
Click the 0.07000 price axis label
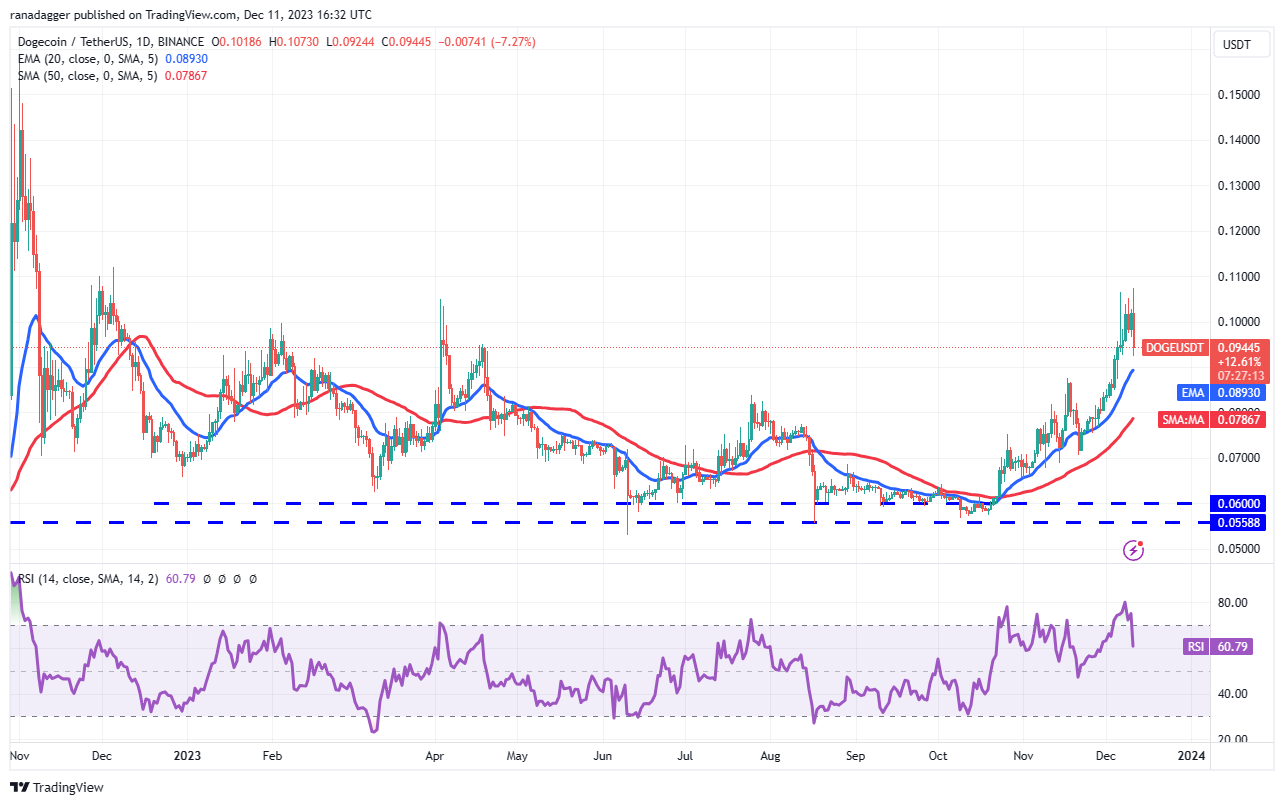[1240, 458]
